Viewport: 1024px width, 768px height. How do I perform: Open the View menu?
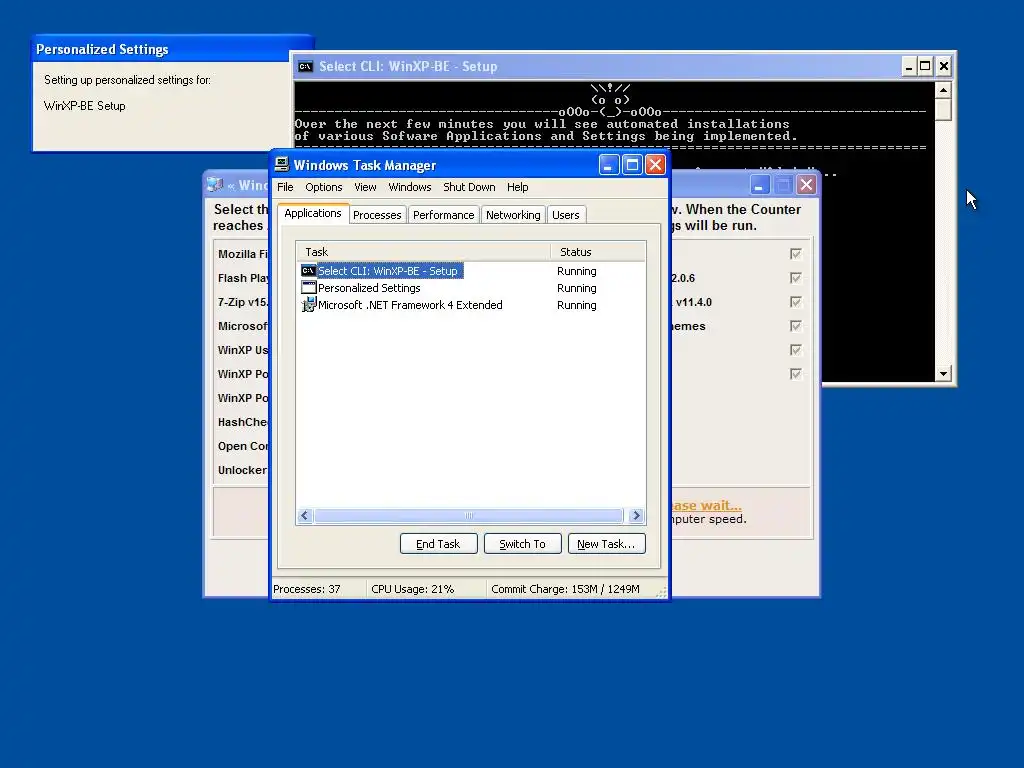[x=365, y=187]
